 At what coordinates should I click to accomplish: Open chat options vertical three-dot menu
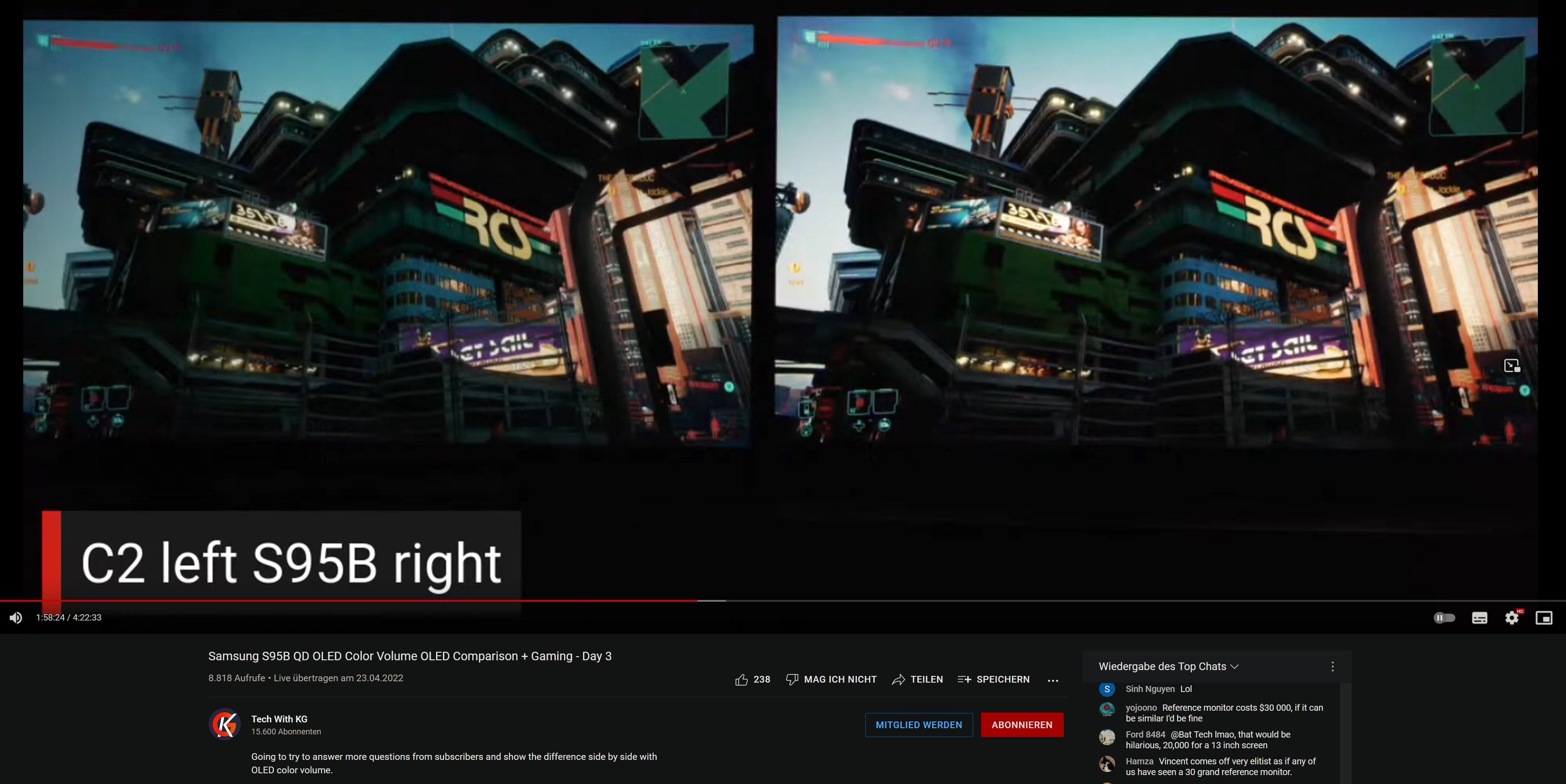1333,666
